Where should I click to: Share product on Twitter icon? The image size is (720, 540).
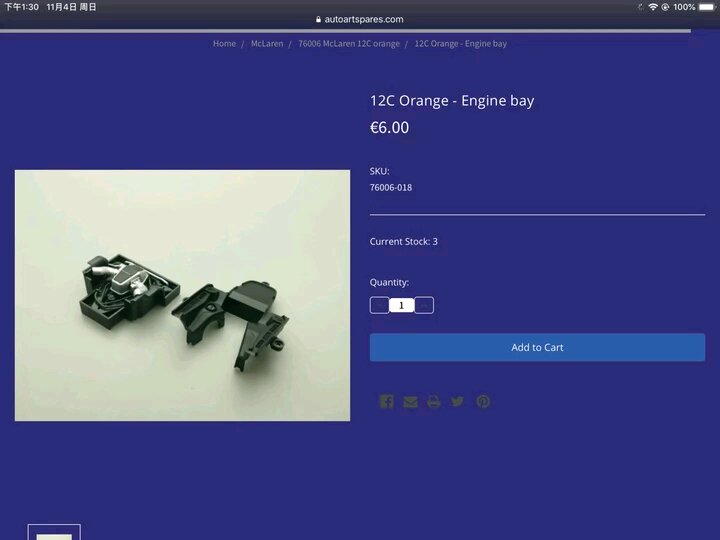tap(457, 402)
